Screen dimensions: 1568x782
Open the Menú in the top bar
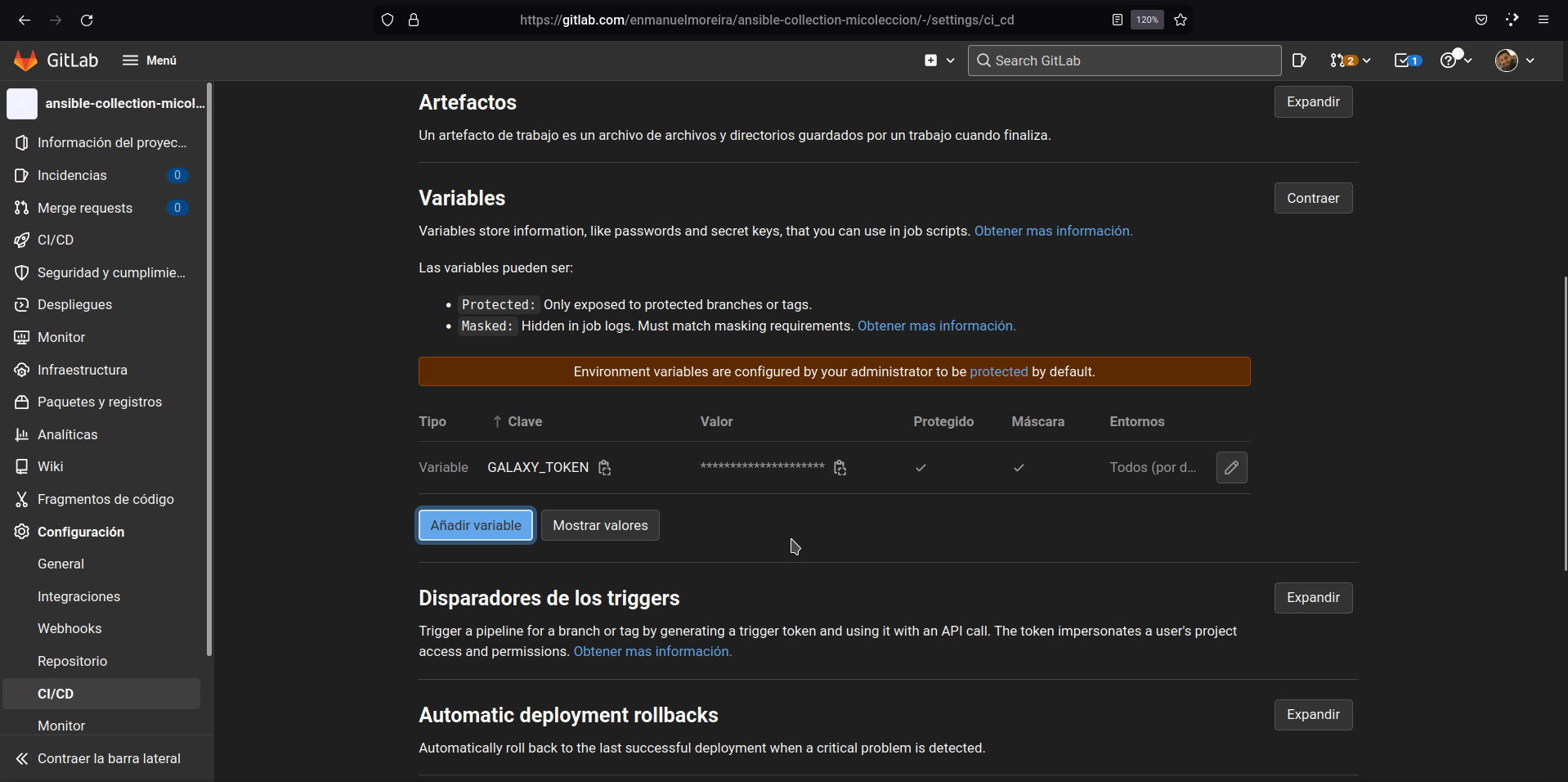tap(150, 60)
